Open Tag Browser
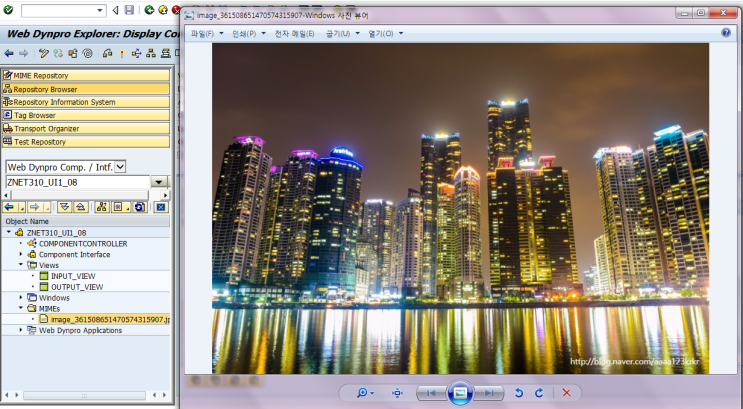This screenshot has height=409, width=743. (86, 115)
